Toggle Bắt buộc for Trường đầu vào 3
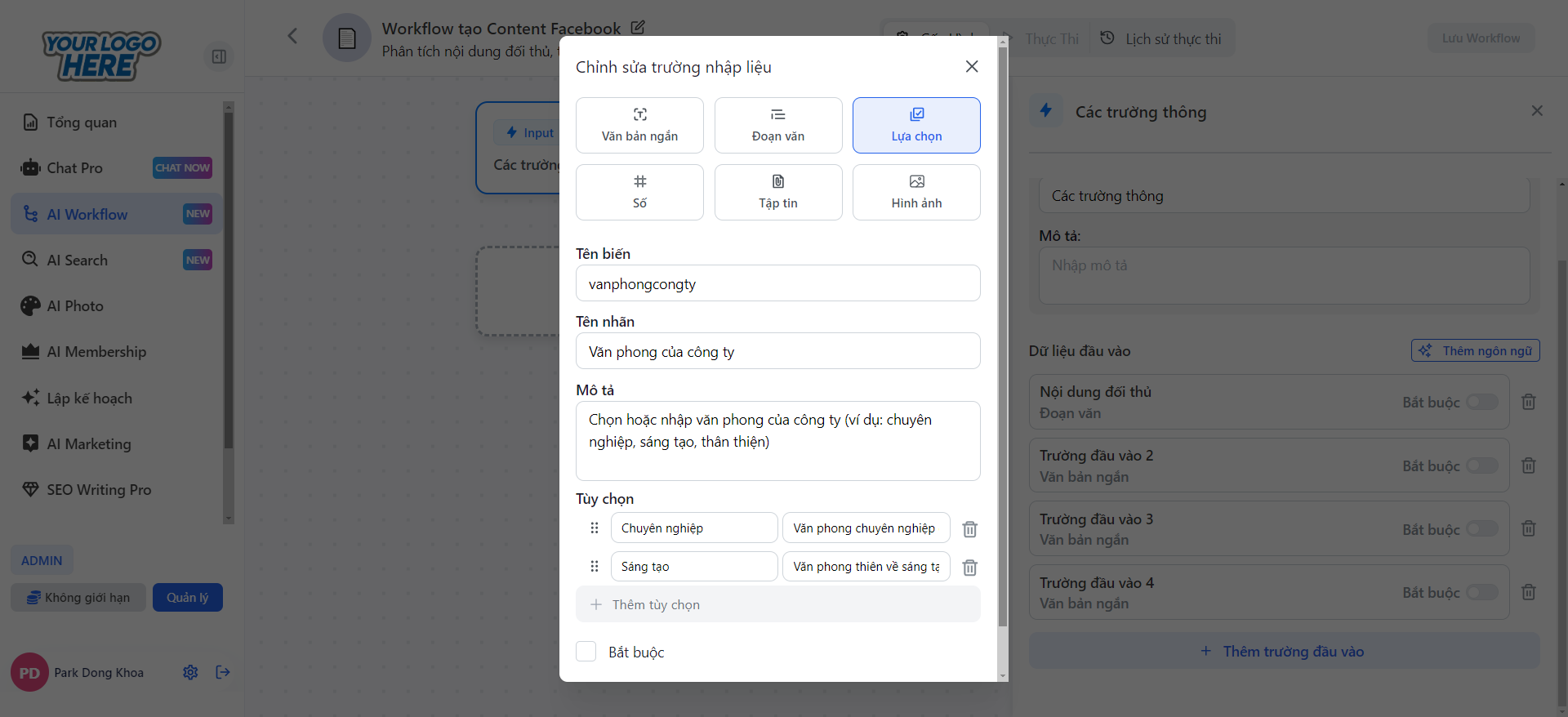This screenshot has height=717, width=1568. coord(1481,529)
